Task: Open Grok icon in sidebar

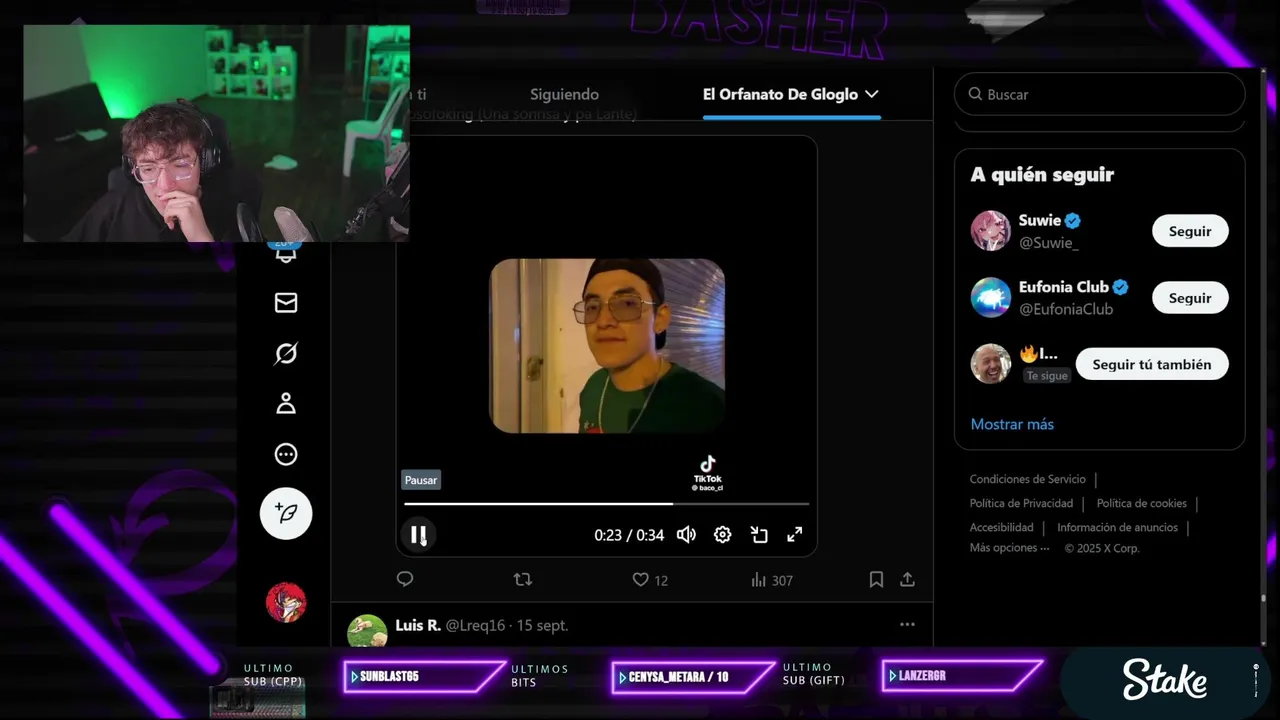Action: (x=286, y=353)
